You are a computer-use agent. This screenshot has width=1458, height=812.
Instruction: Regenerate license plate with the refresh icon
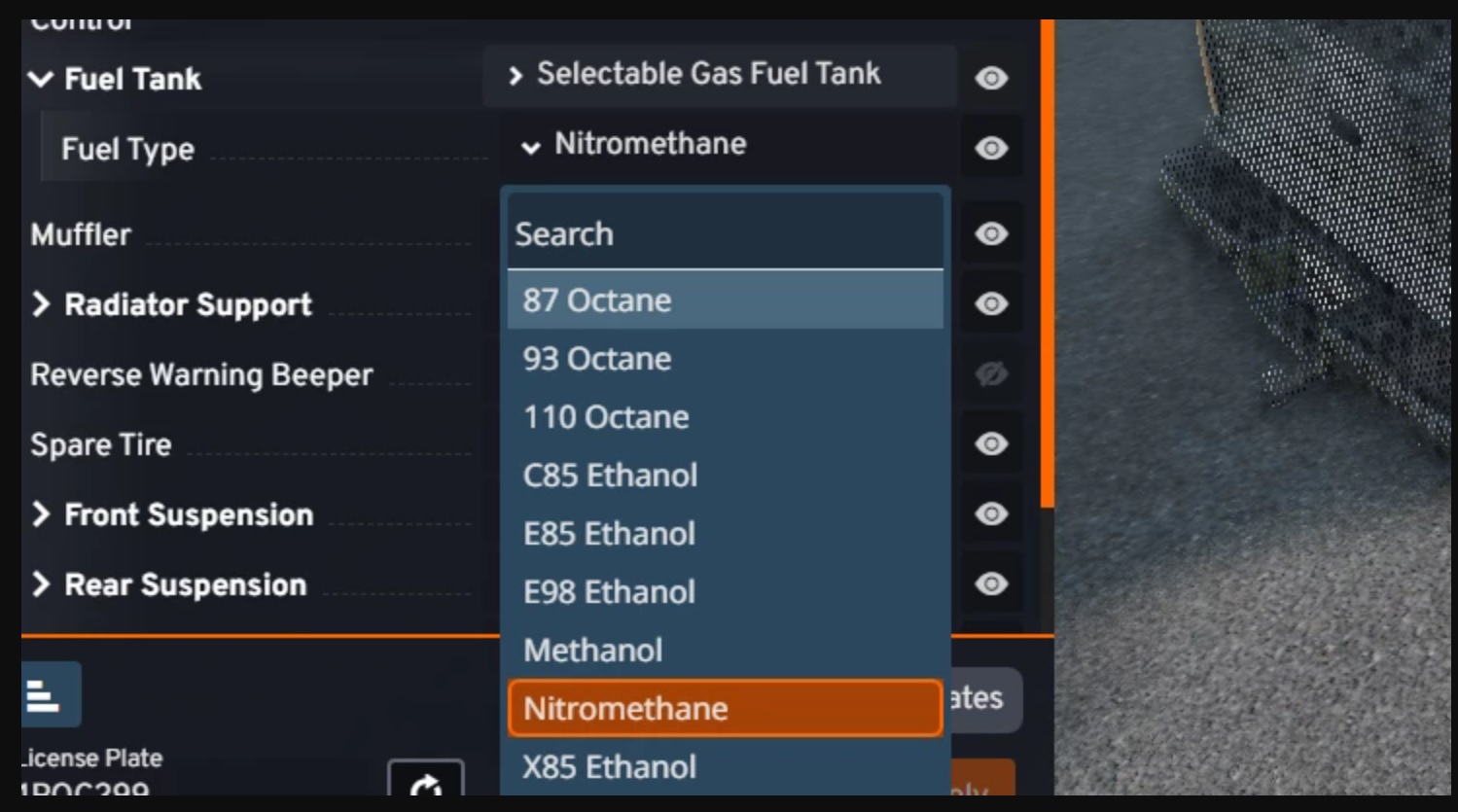click(x=425, y=786)
